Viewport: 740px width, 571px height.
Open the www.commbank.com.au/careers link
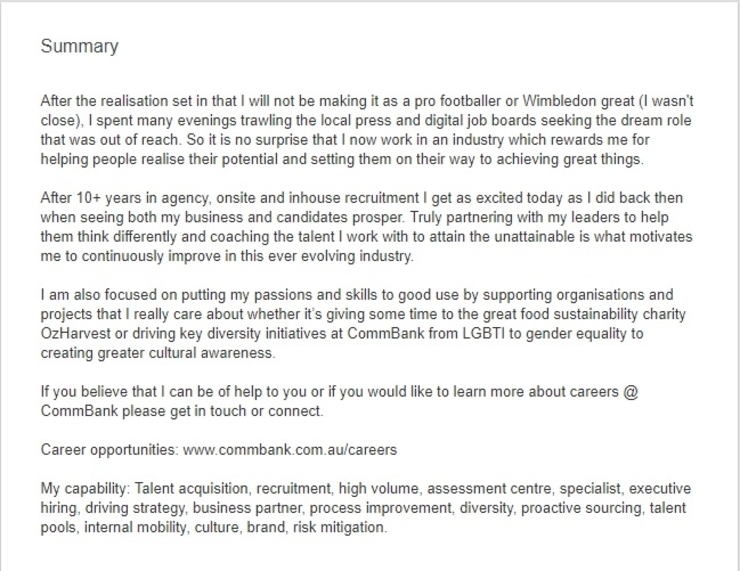pyautogui.click(x=290, y=449)
